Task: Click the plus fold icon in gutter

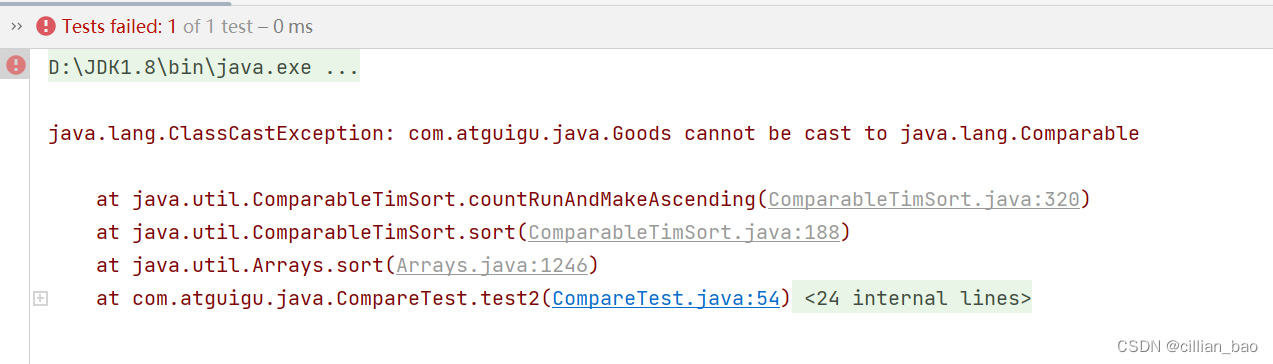Action: [40, 298]
